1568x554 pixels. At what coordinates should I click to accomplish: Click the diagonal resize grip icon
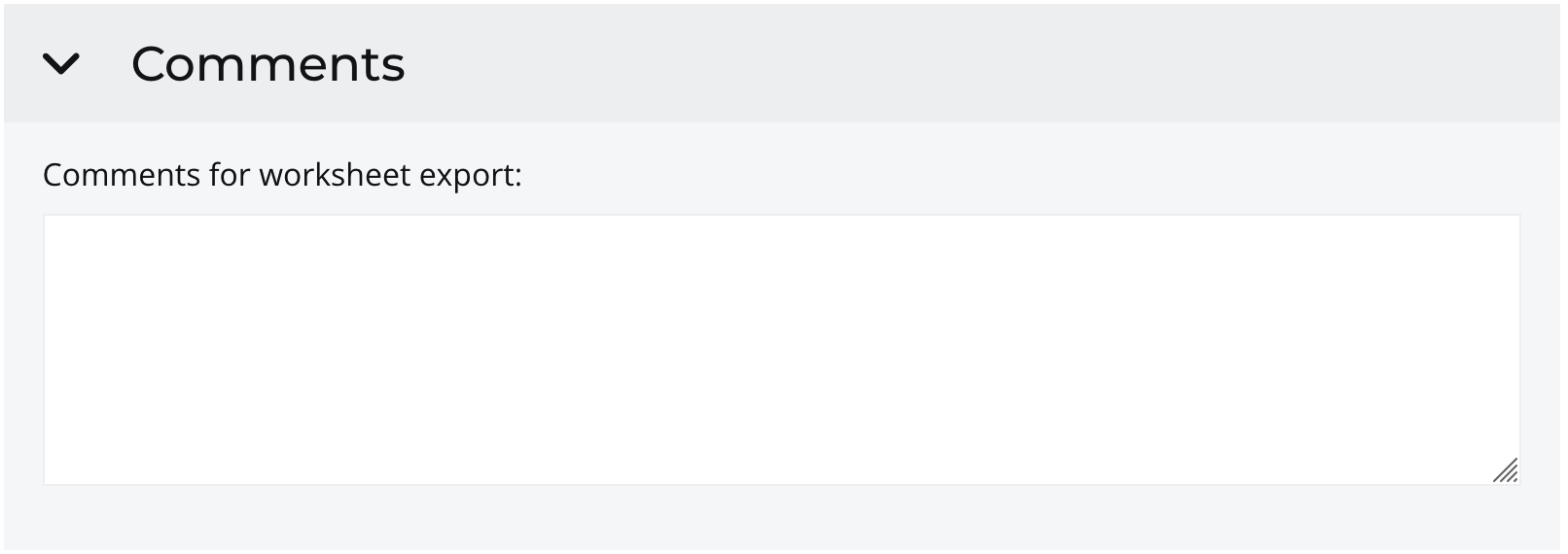[x=1505, y=470]
